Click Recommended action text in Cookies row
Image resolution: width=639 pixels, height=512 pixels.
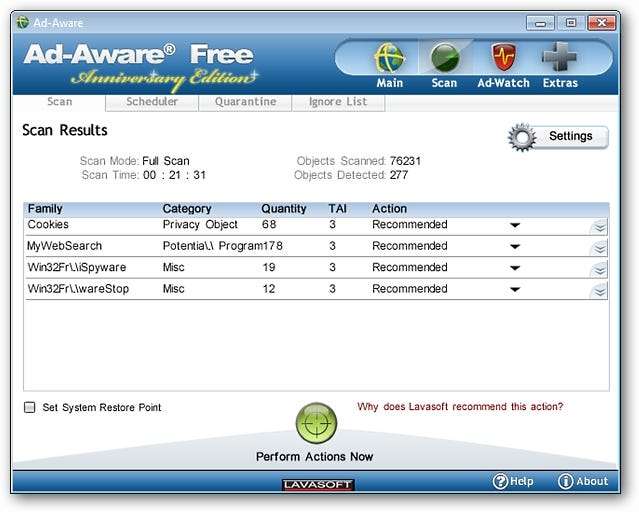click(x=410, y=225)
